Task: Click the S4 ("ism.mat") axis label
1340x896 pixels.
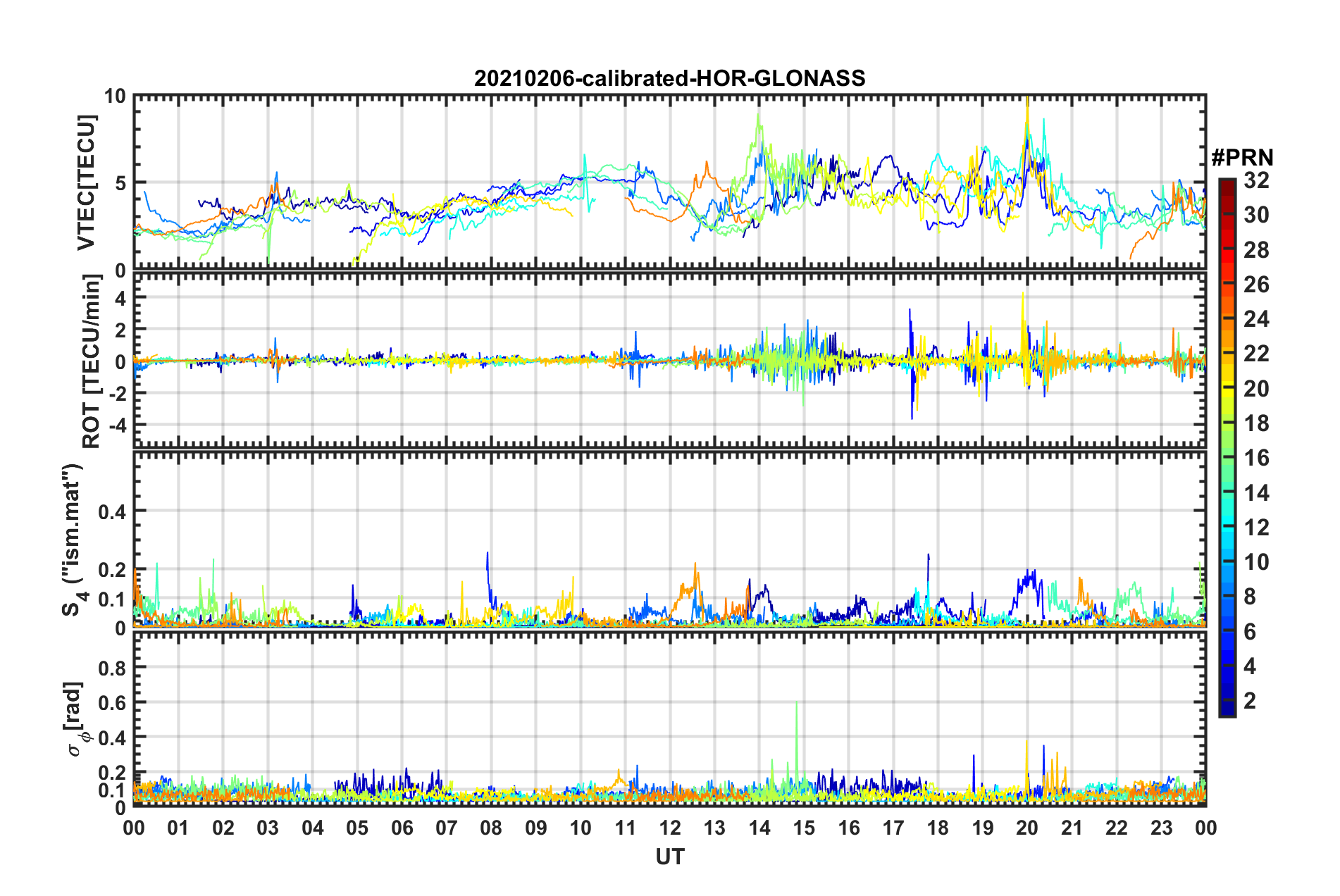Action: tap(73, 540)
